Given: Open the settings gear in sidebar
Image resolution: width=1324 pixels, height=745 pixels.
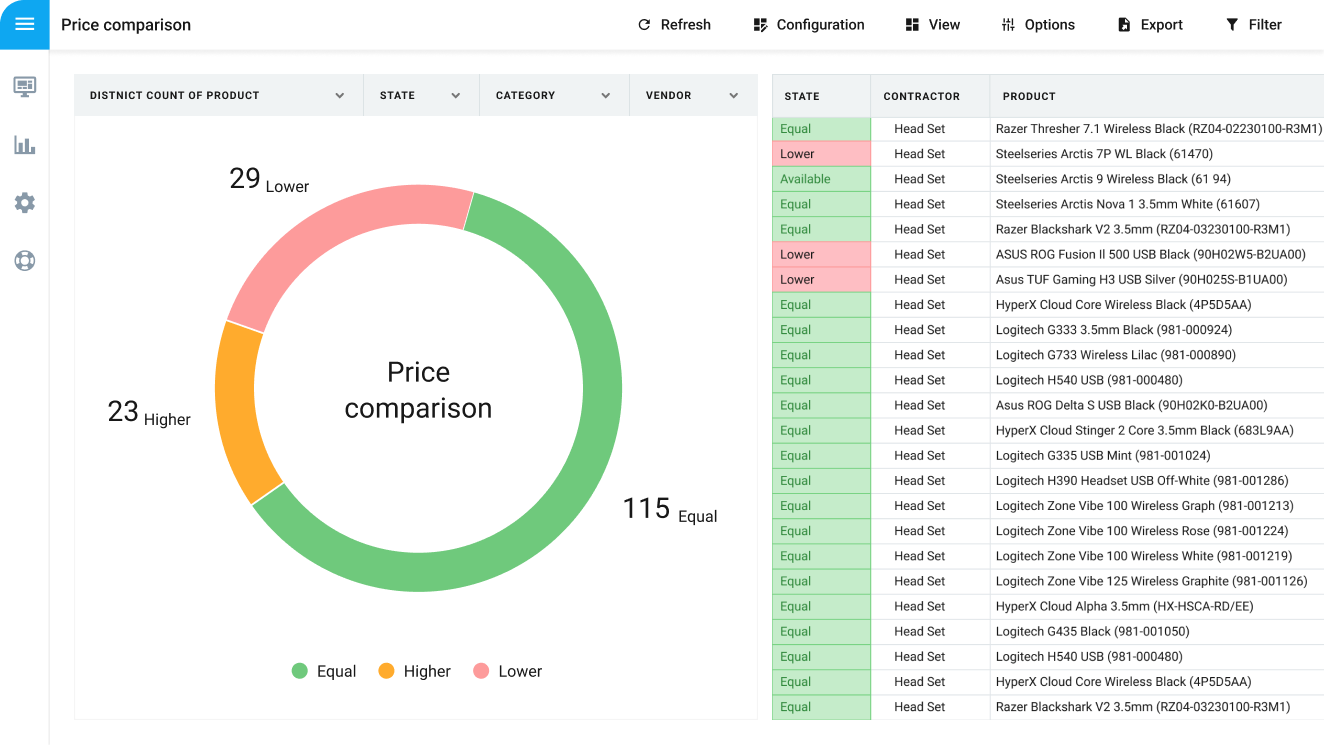Looking at the screenshot, I should pyautogui.click(x=24, y=203).
